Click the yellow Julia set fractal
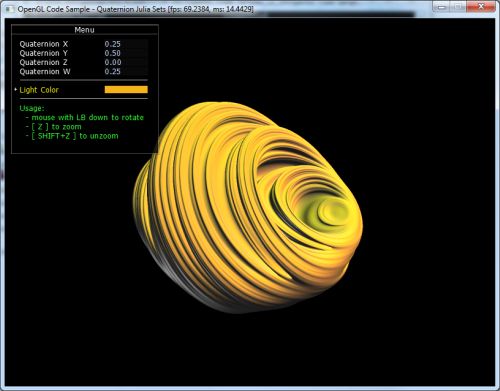This screenshot has width=500, height=391. [247, 207]
